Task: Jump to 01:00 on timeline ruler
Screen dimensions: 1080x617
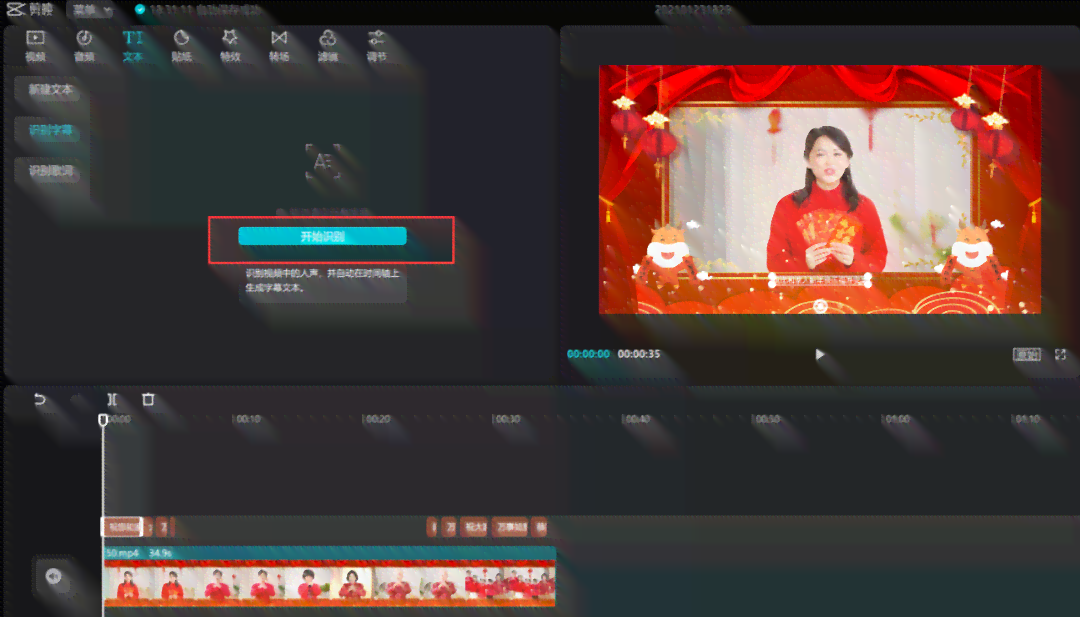Action: tap(896, 419)
